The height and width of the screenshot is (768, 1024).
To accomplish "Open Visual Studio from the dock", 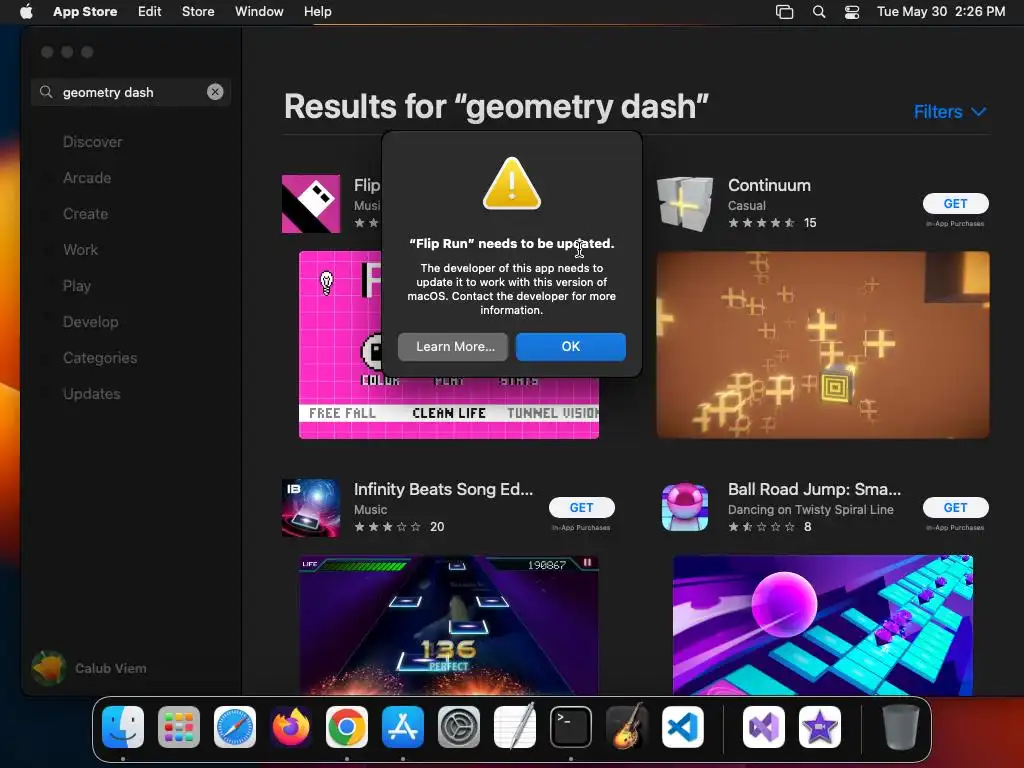I will (764, 727).
